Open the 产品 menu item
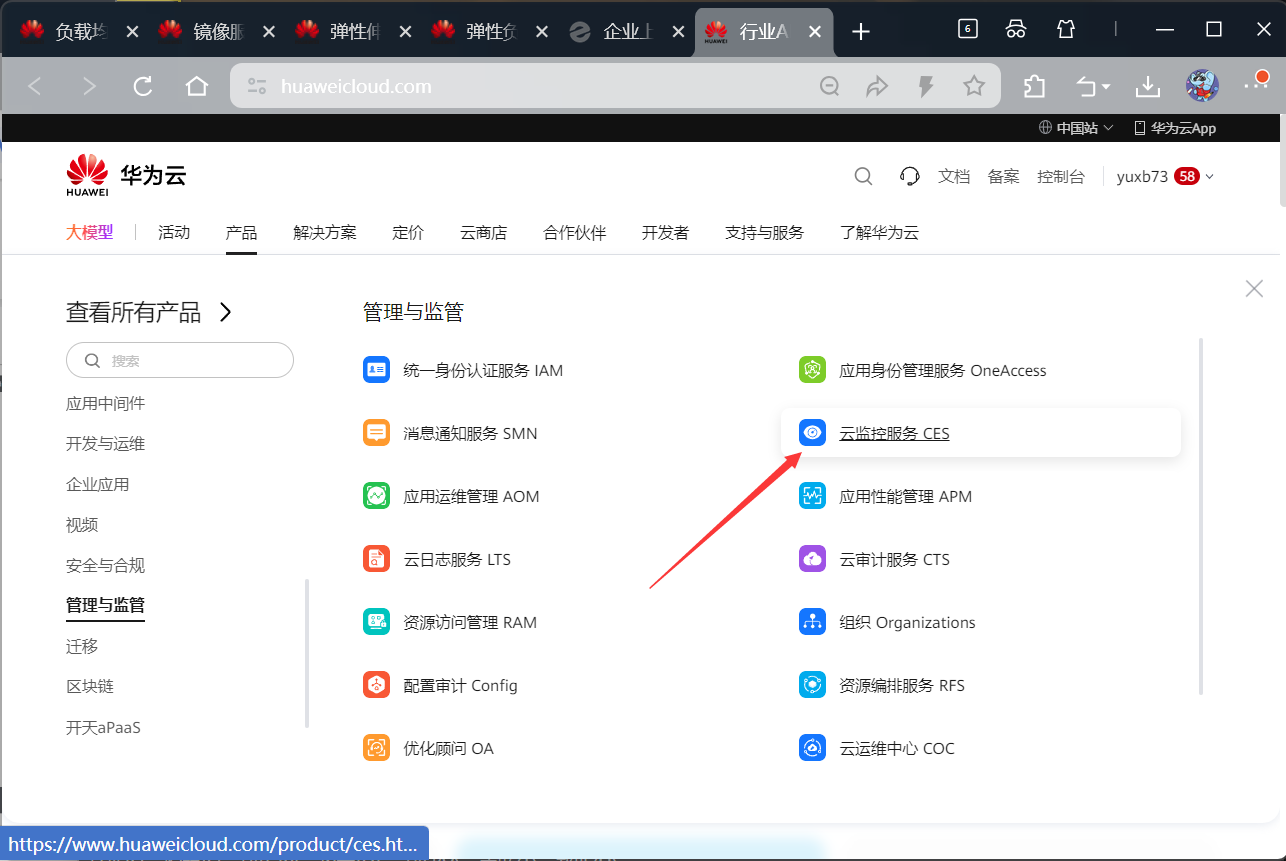This screenshot has width=1286, height=861. pyautogui.click(x=241, y=232)
